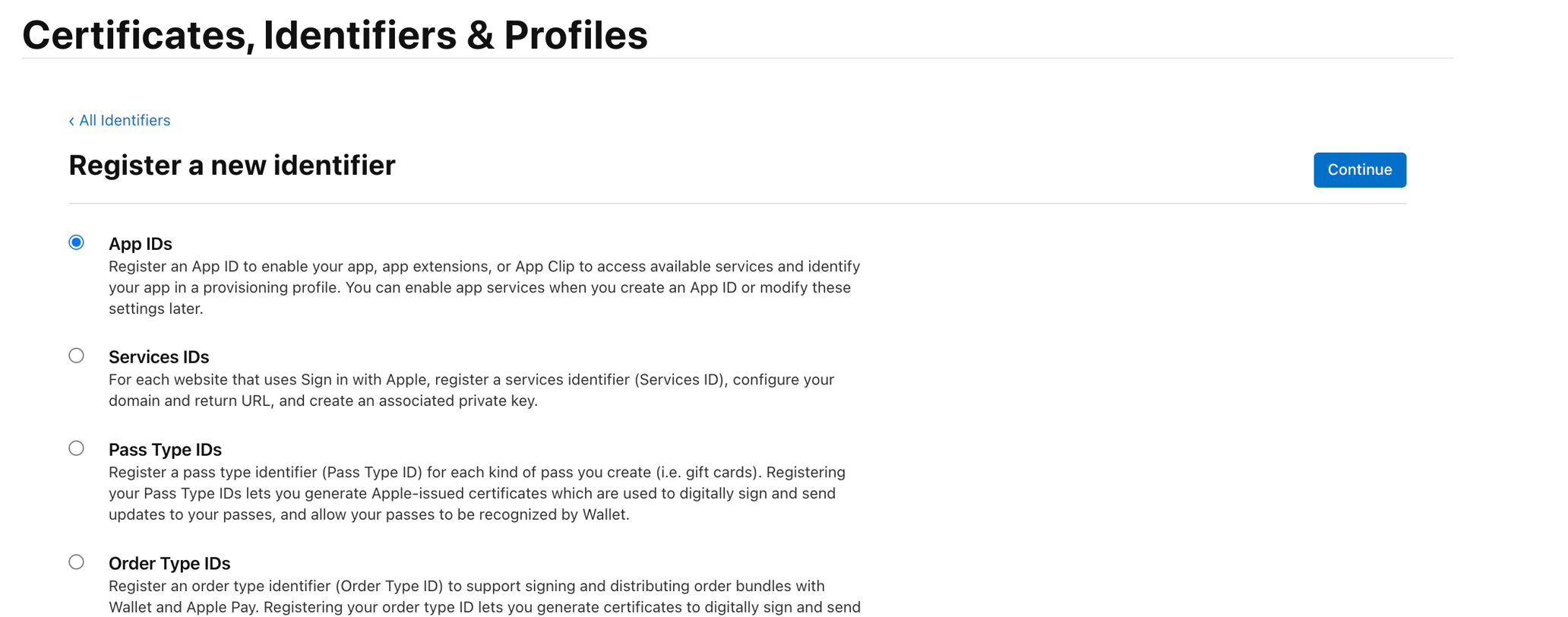Click the Pass Type IDs description text
Image resolution: width=1568 pixels, height=617 pixels.
point(476,492)
